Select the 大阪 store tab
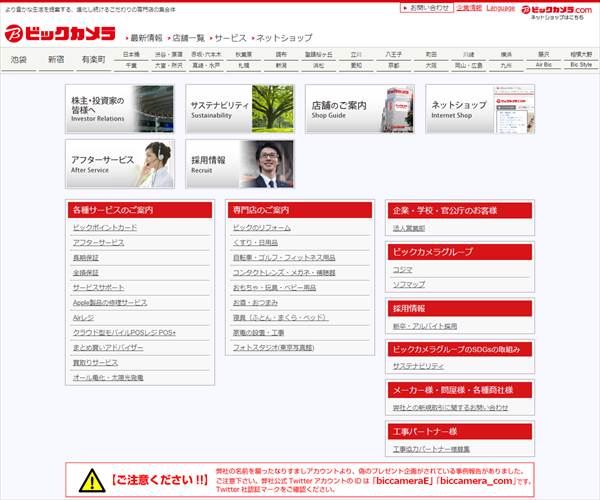The image size is (600, 500). [431, 65]
